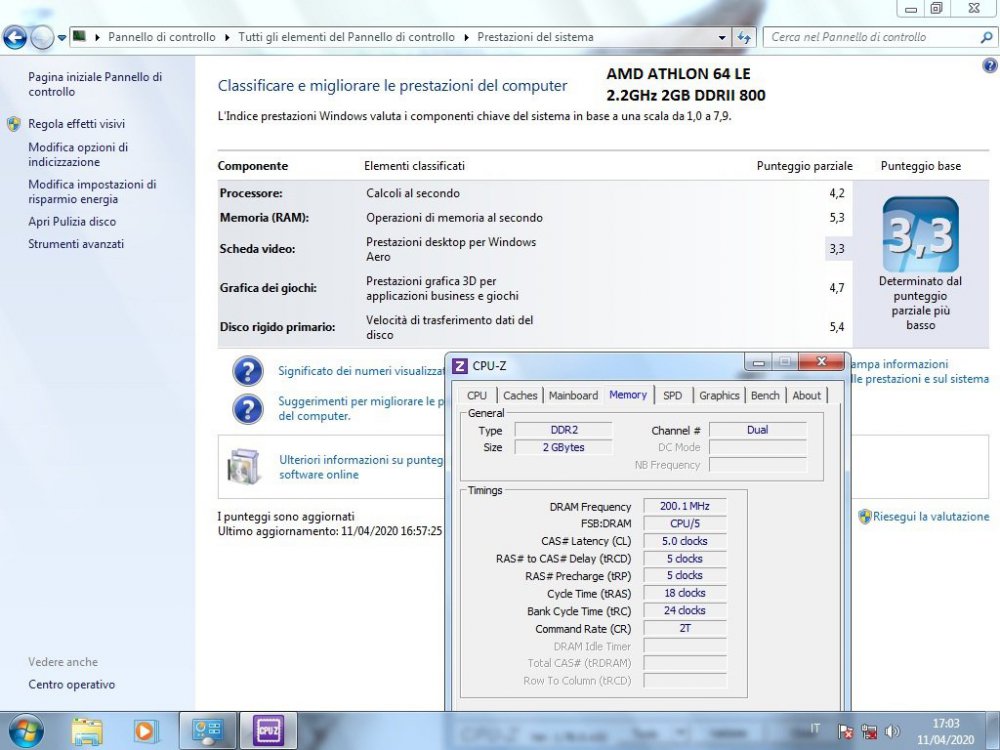
Task: Open the network status tray icon
Action: click(870, 730)
